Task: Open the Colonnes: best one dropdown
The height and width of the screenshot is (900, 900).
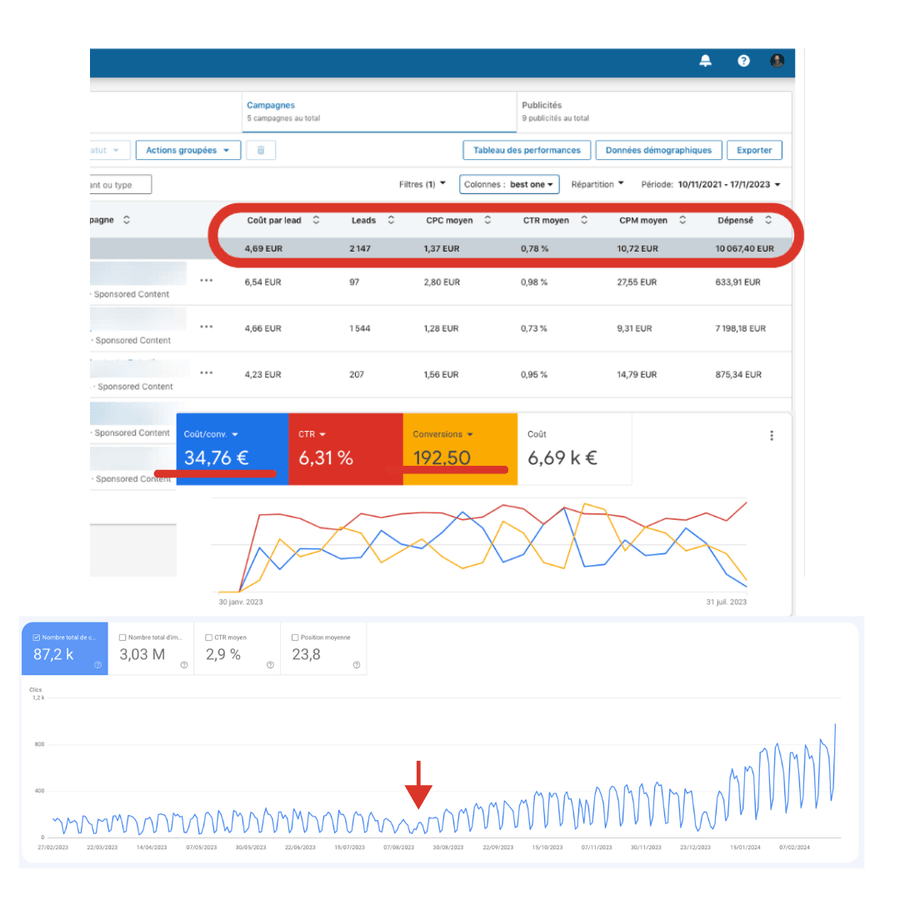Action: (509, 184)
